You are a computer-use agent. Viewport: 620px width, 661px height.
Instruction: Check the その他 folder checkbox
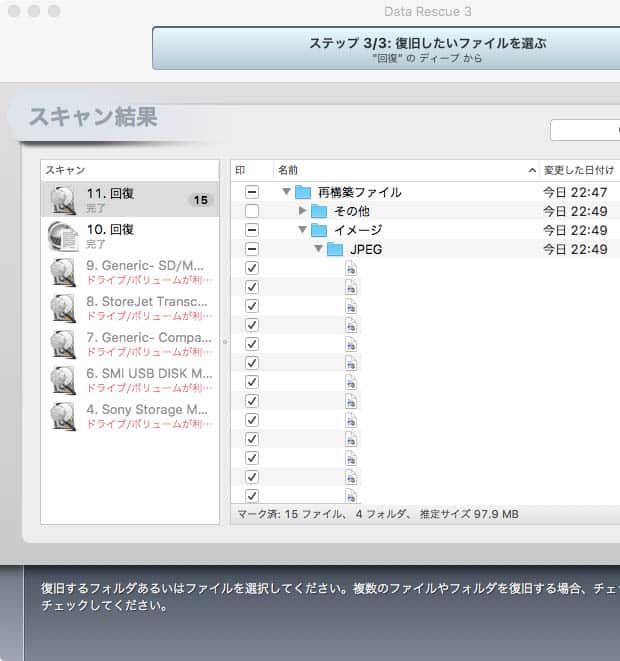click(x=252, y=211)
